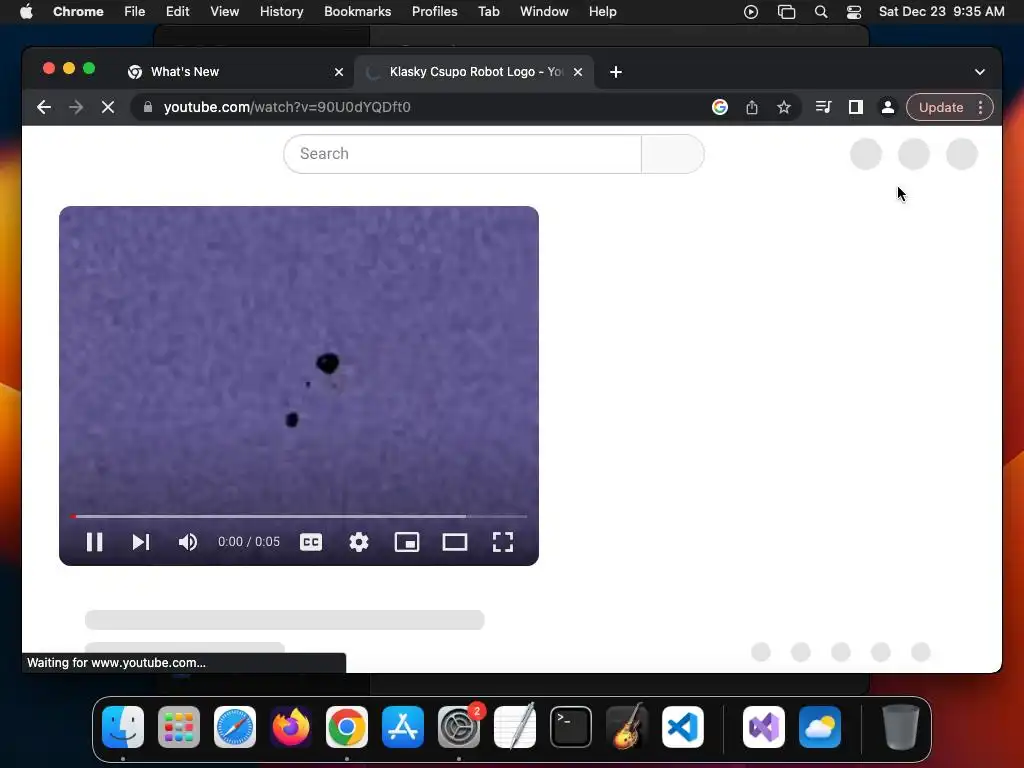Click the Update button
Viewport: 1024px width, 768px height.
click(941, 107)
